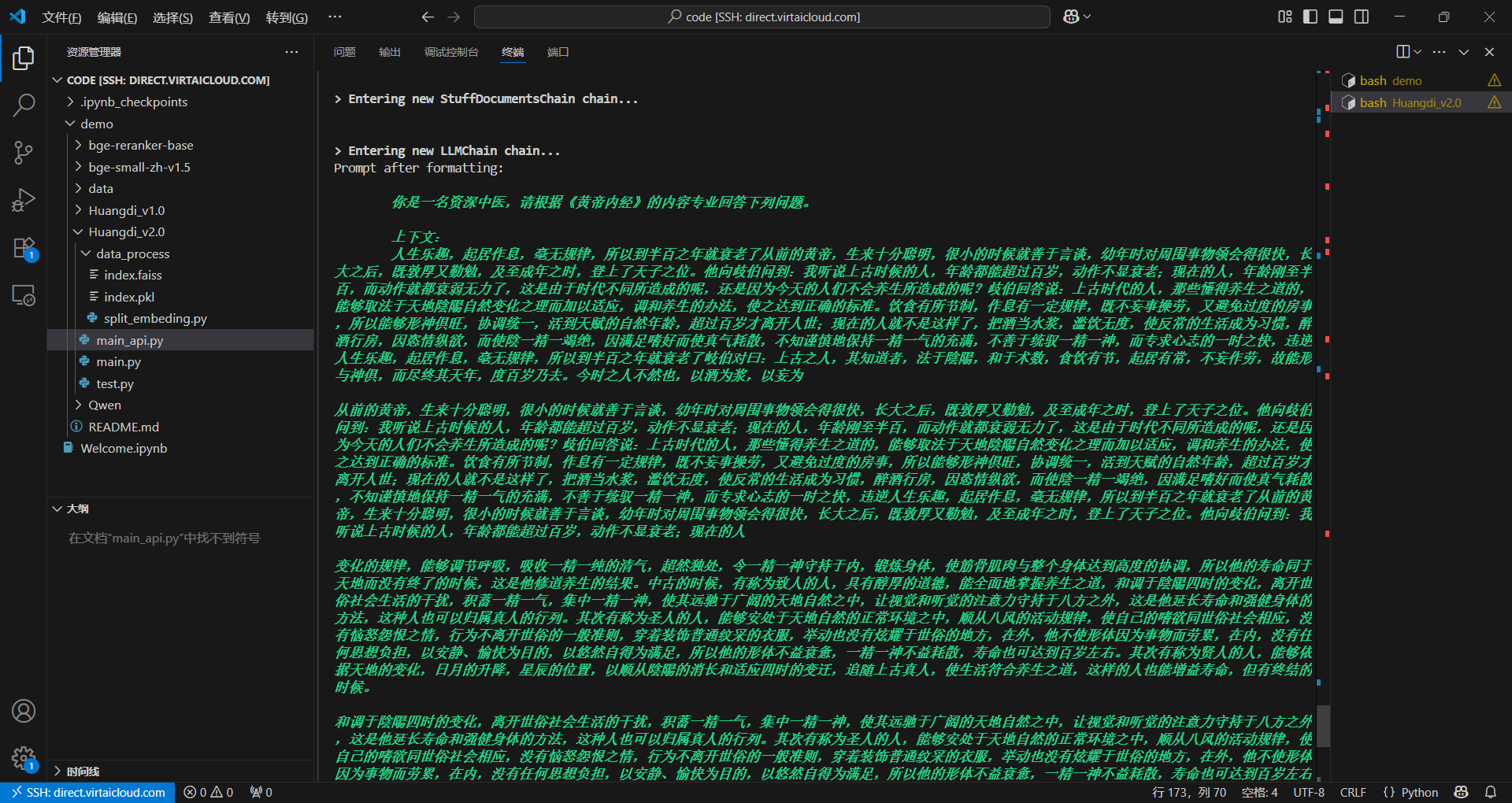This screenshot has height=803, width=1512.
Task: Collapse the Huangdi_v2.0 folder
Action: click(78, 231)
